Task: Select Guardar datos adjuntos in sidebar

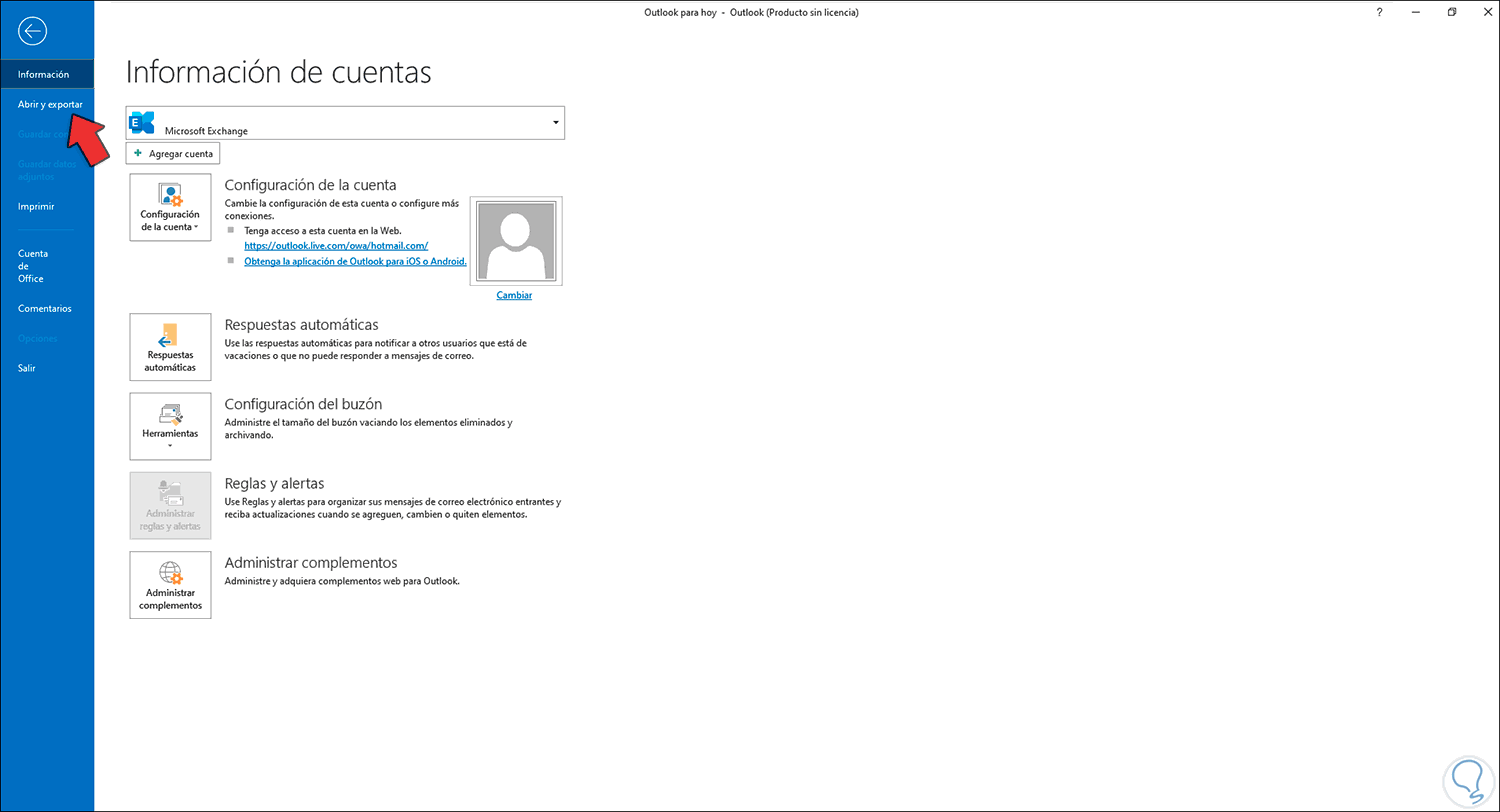Action: 47,170
